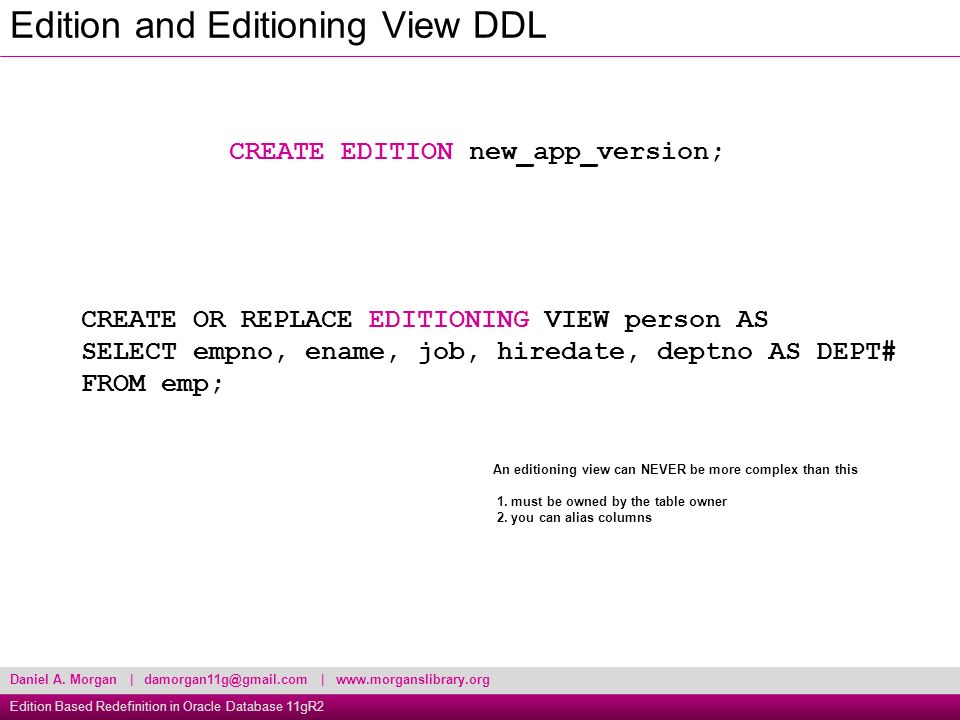Click the slide title Edition and Editioning View DDL
The height and width of the screenshot is (720, 960).
[x=278, y=26]
